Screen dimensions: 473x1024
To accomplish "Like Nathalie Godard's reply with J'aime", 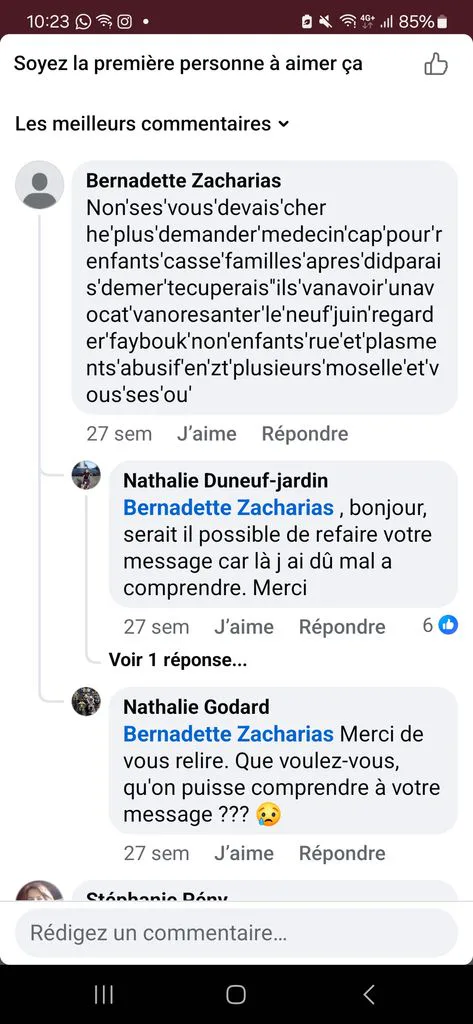I will click(244, 853).
